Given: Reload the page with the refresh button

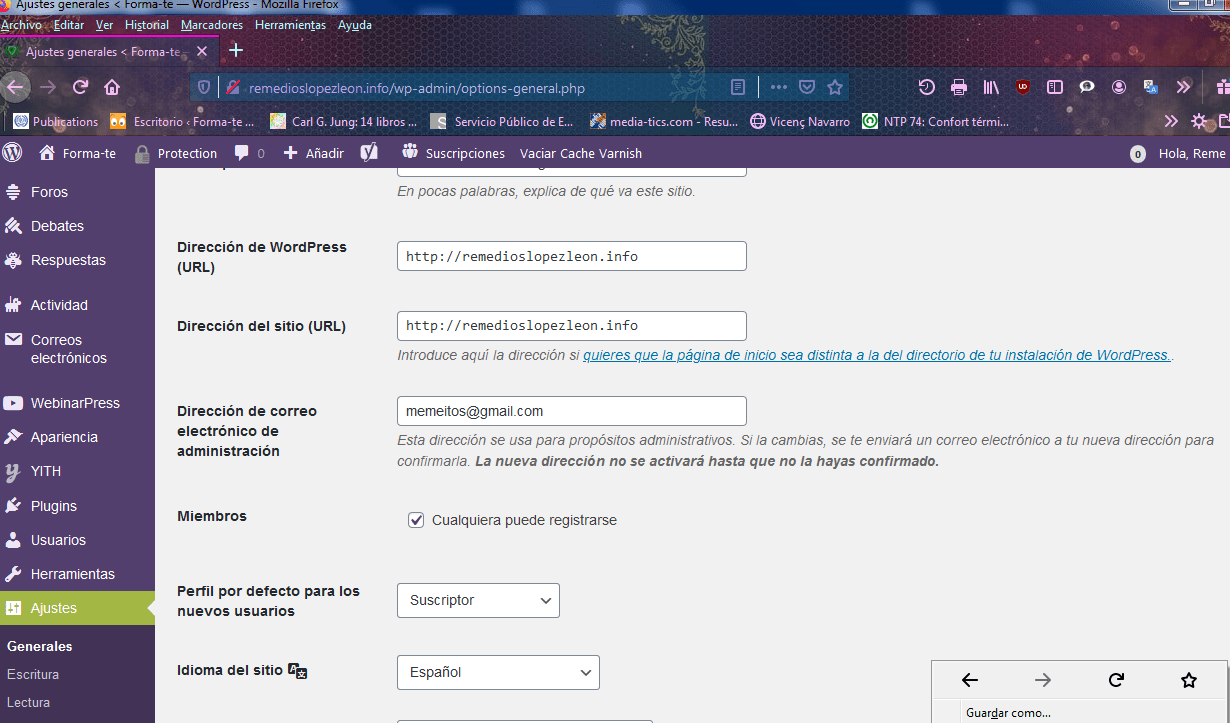Looking at the screenshot, I should [80, 87].
